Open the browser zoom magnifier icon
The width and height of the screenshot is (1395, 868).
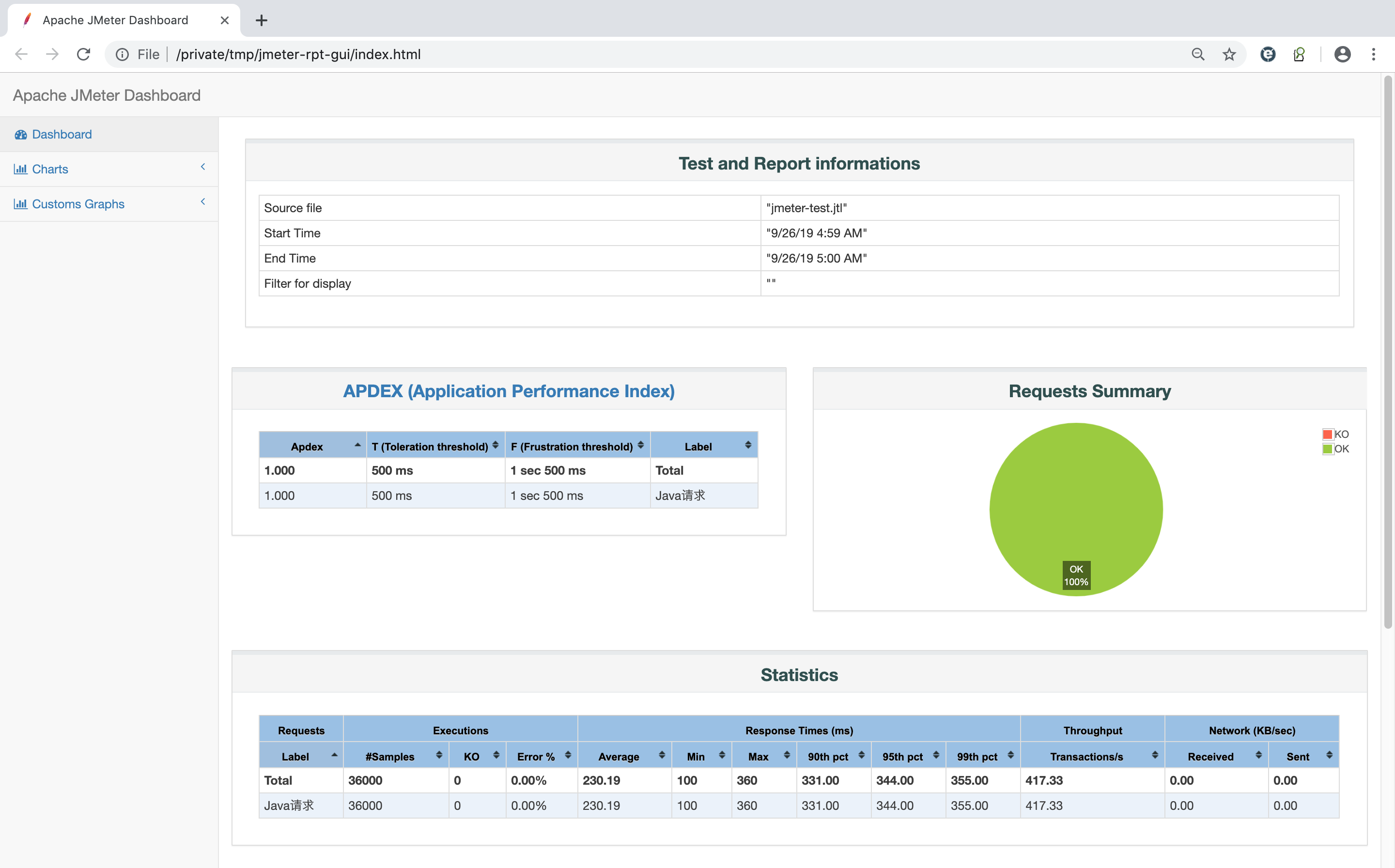click(x=1197, y=54)
